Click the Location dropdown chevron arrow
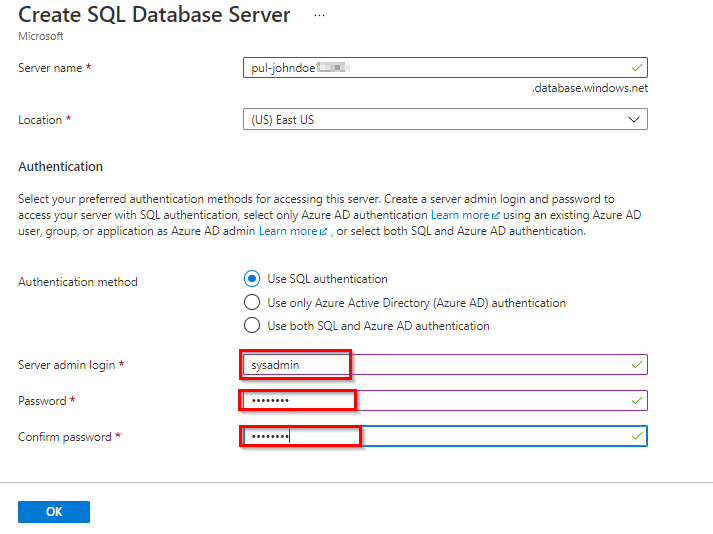The image size is (713, 534). (x=634, y=120)
